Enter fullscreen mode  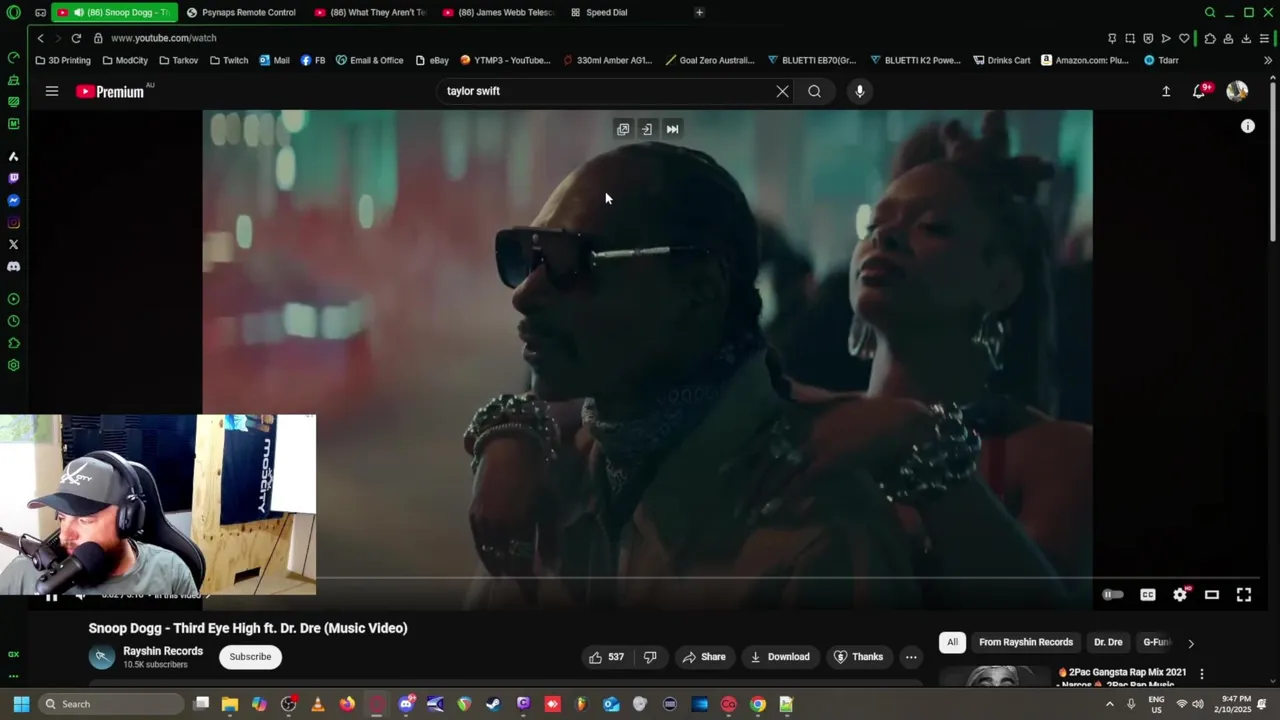point(1244,595)
